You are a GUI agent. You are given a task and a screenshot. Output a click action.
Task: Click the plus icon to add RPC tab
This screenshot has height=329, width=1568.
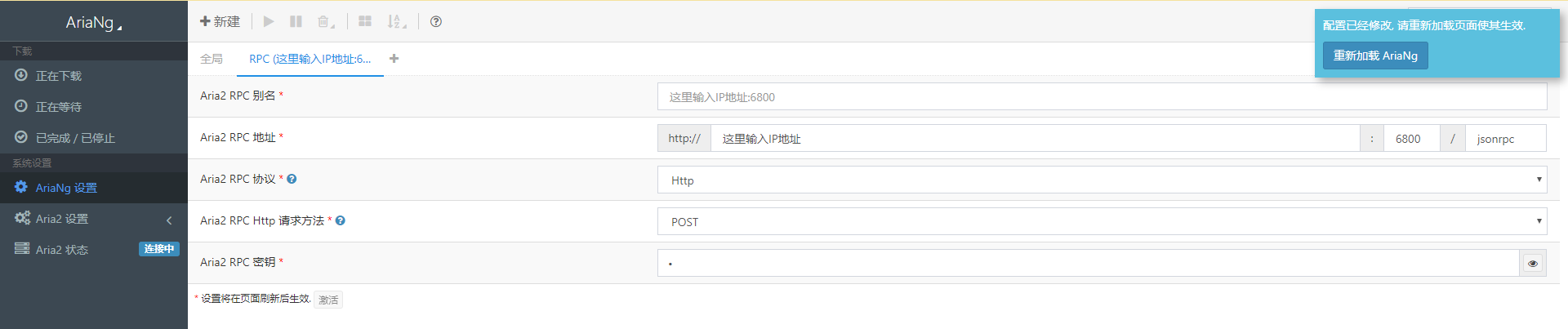pyautogui.click(x=394, y=59)
